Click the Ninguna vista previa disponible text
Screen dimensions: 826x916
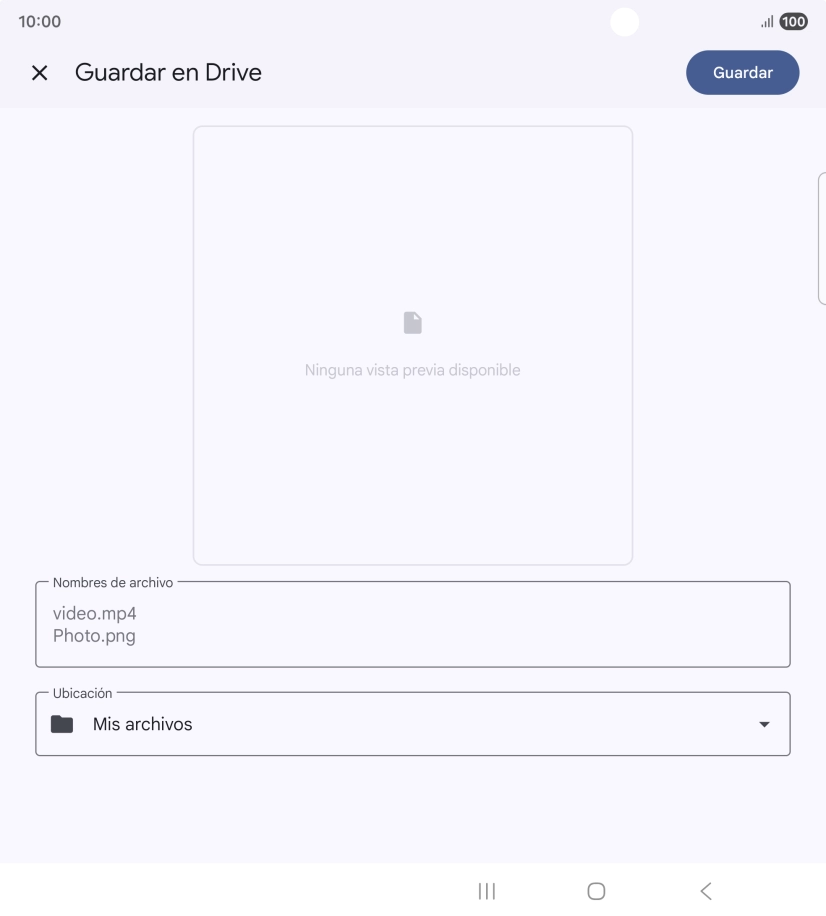[412, 370]
